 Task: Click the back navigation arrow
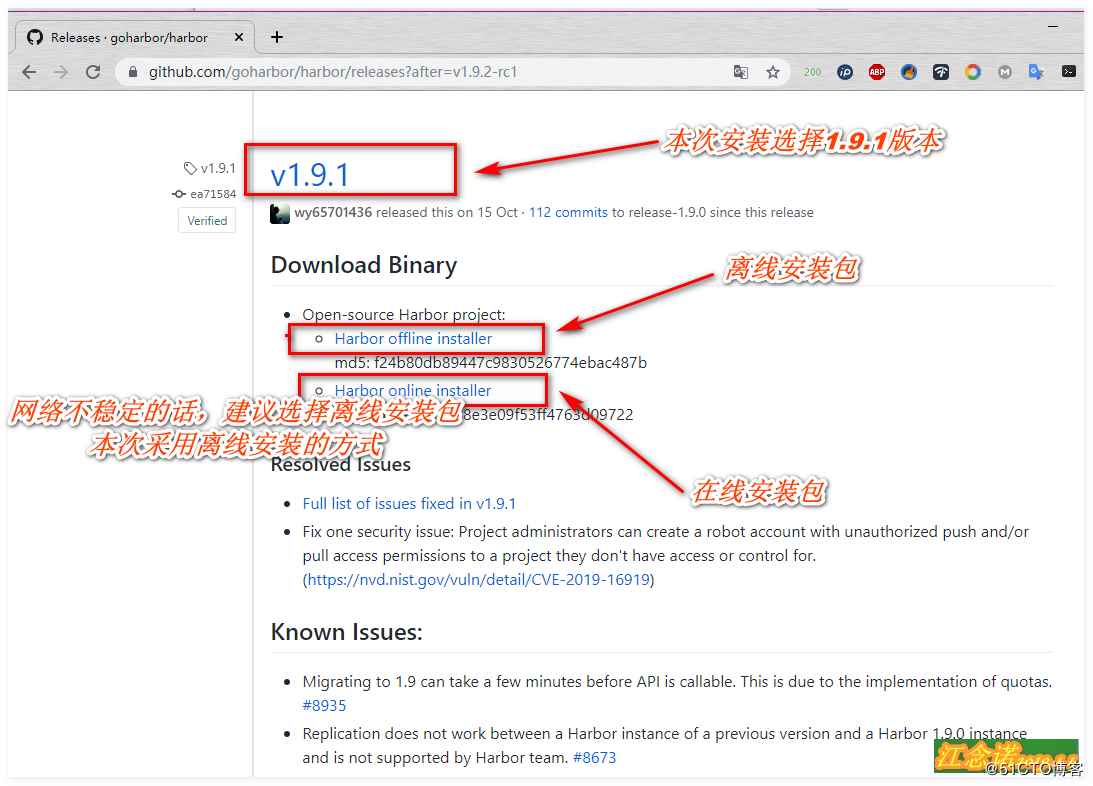point(29,71)
